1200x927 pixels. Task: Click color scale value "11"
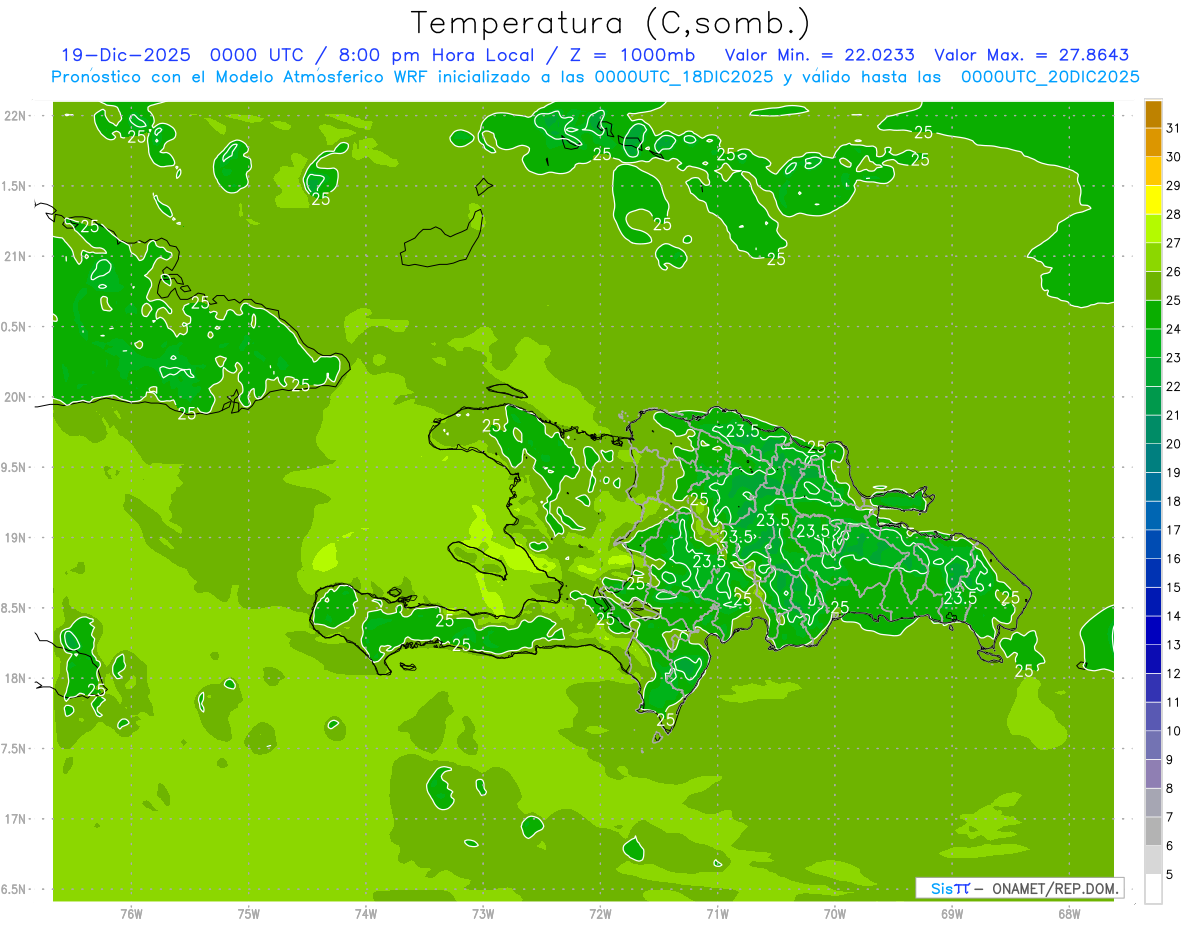[1174, 703]
